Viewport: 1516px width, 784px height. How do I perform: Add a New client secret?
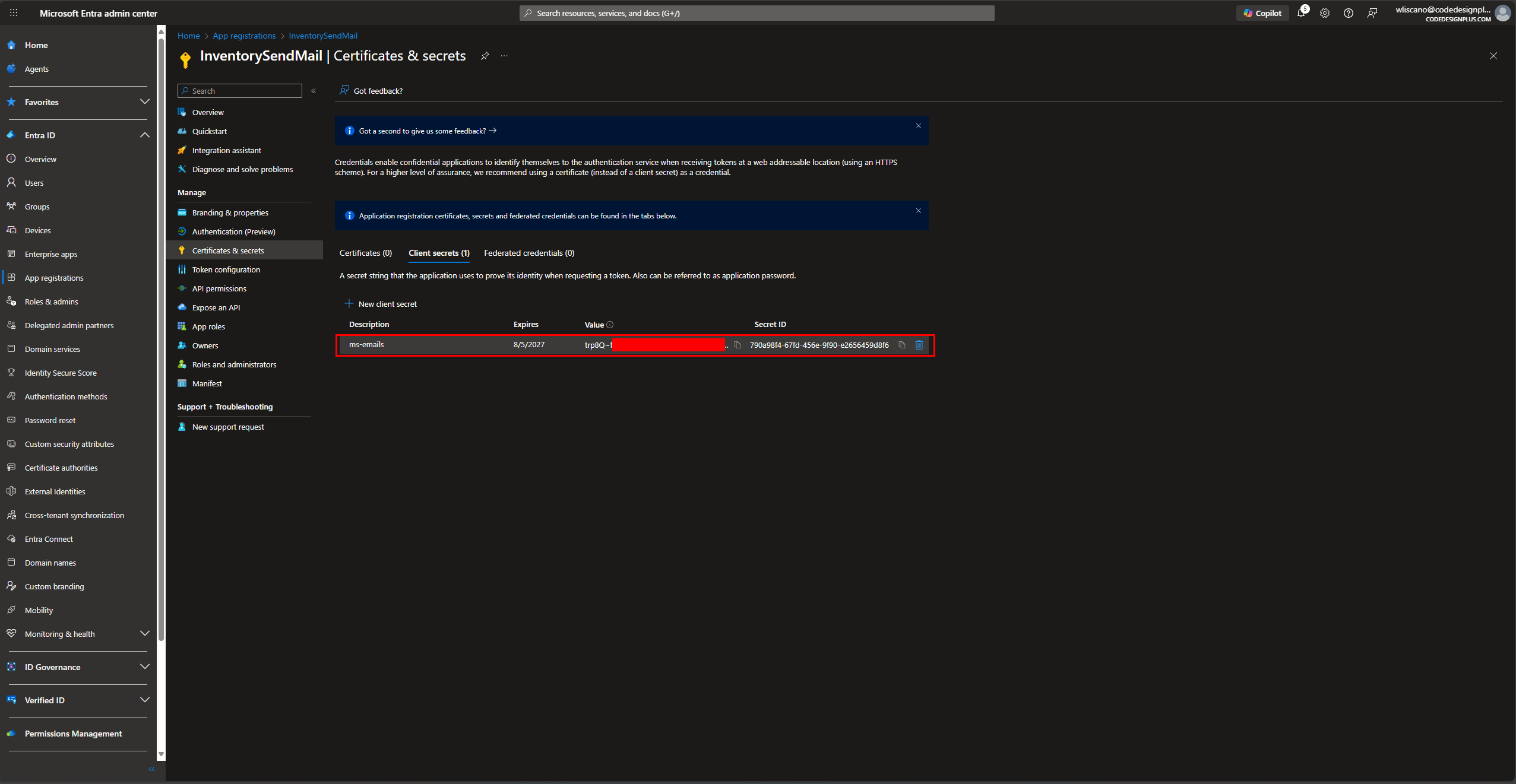click(x=381, y=304)
